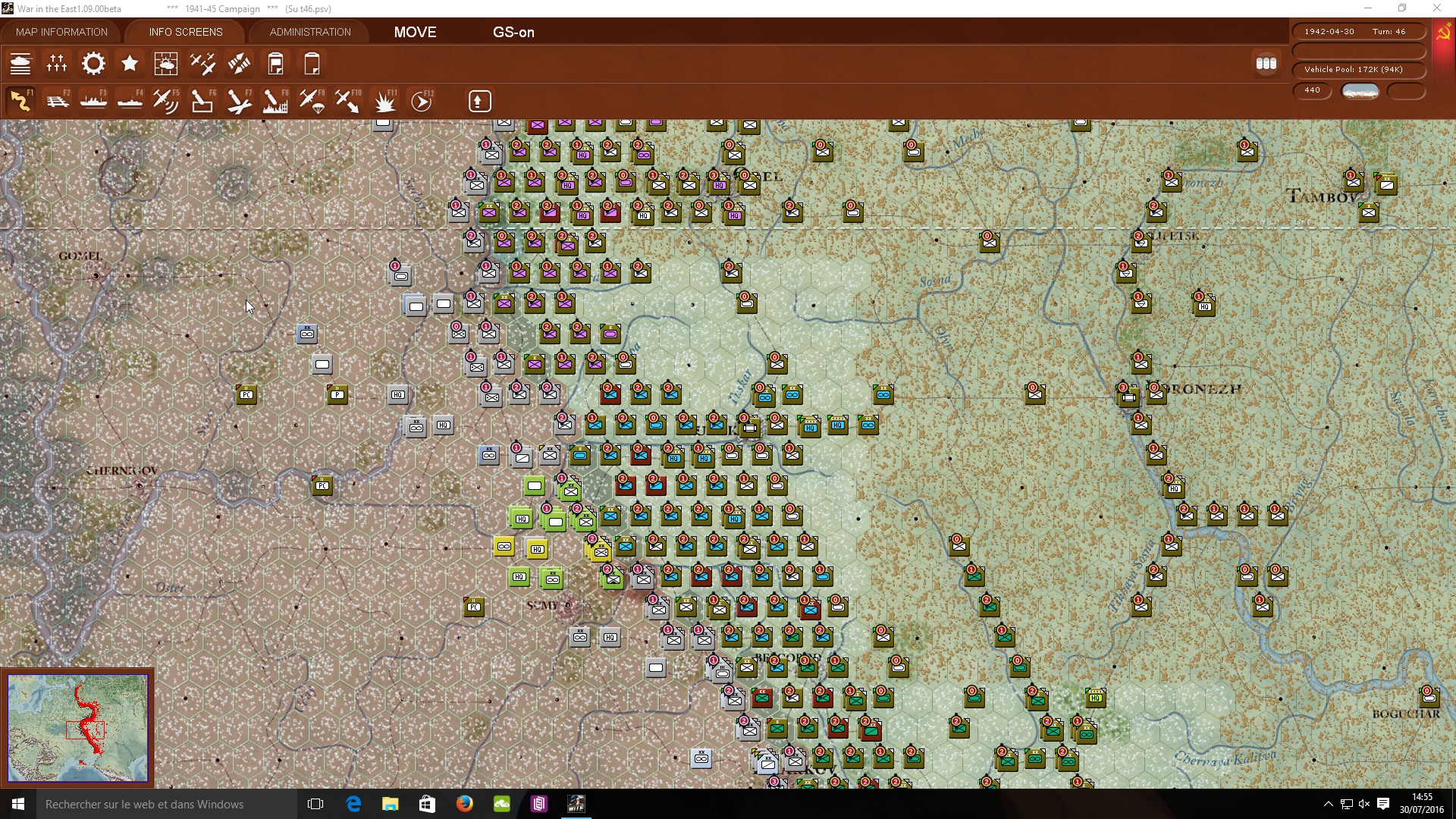This screenshot has height=819, width=1456.
Task: Click the three-cylinder supply icon
Action: pyautogui.click(x=1266, y=64)
